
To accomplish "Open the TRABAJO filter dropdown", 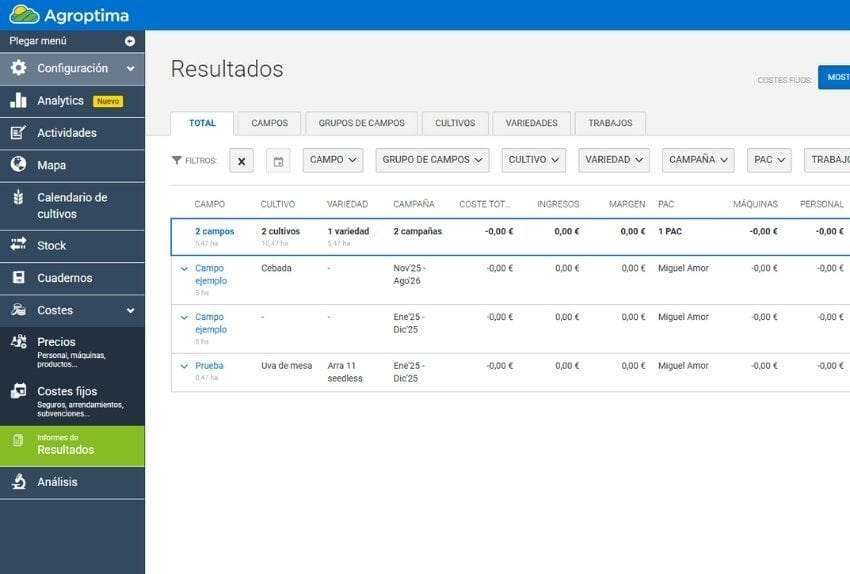I will pos(827,160).
